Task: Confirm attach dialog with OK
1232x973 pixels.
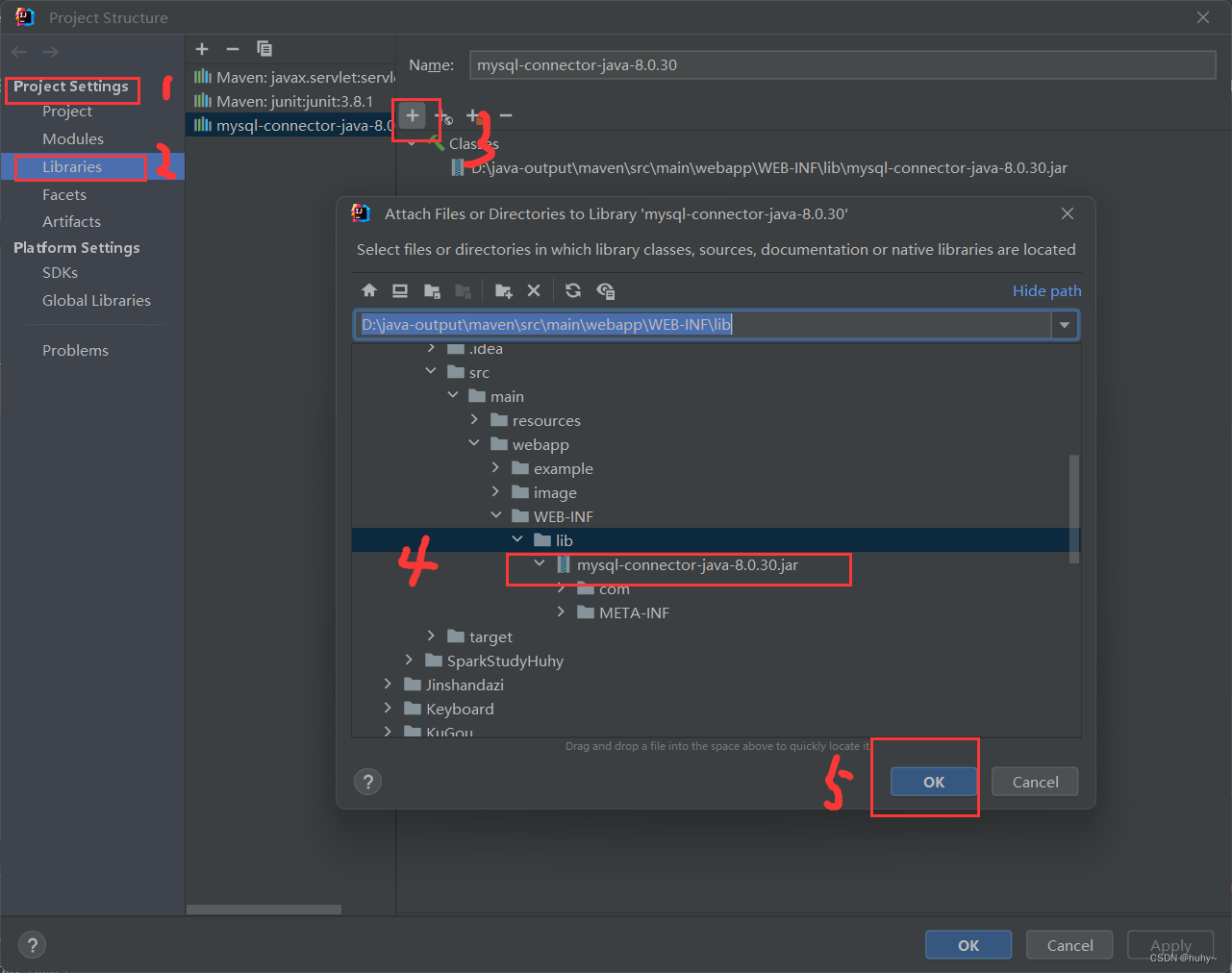Action: coord(934,782)
